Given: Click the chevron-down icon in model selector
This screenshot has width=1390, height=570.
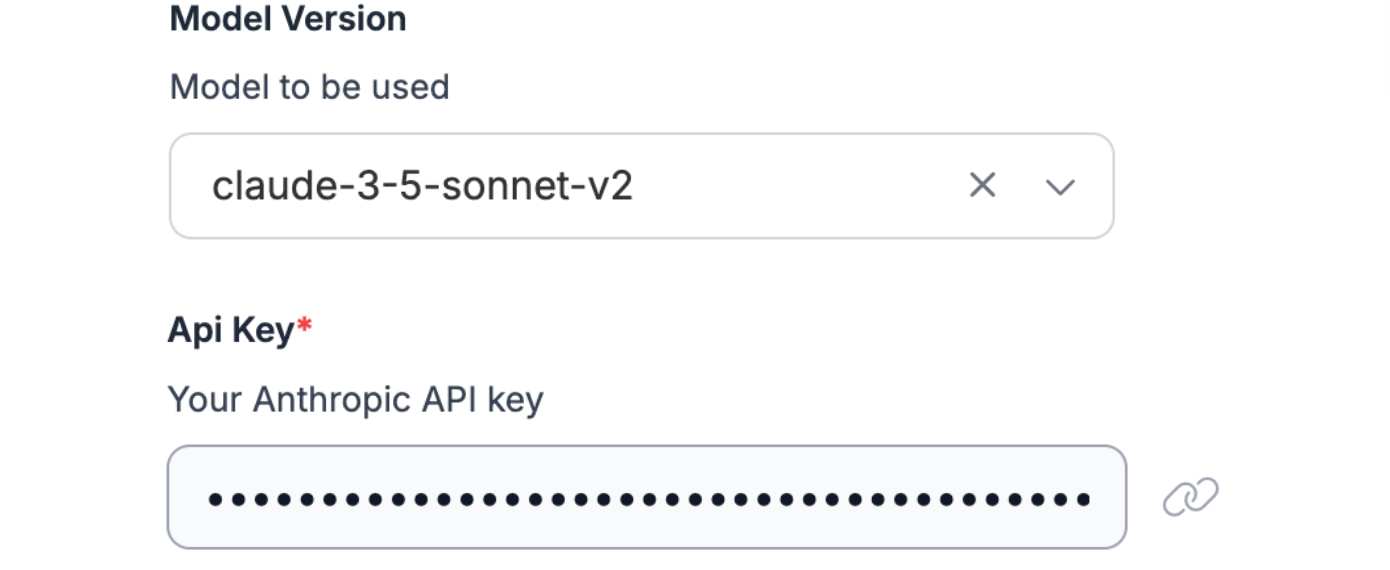Looking at the screenshot, I should (1059, 186).
